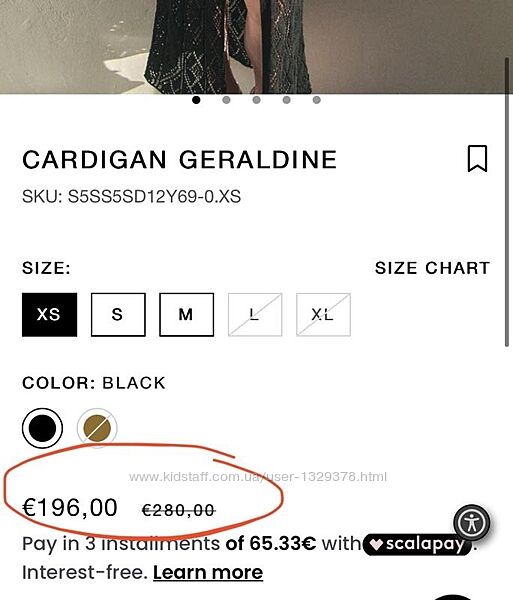Go to fifth image carousel dot
The width and height of the screenshot is (513, 600).
(x=316, y=100)
